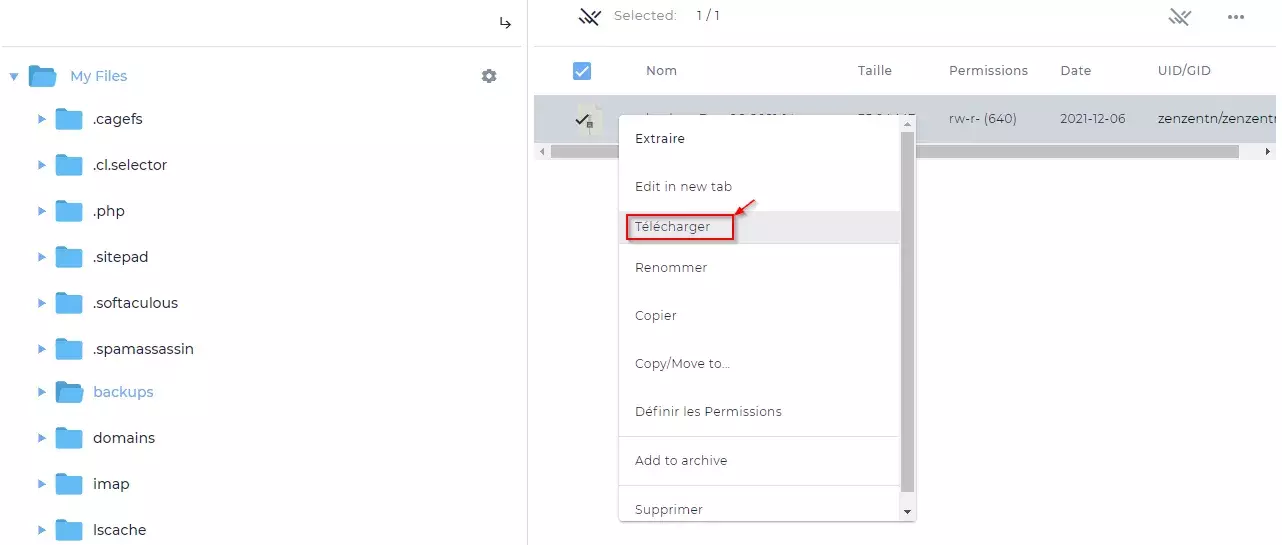Toggle the select-all checkbox in header
1282x545 pixels.
pos(582,71)
